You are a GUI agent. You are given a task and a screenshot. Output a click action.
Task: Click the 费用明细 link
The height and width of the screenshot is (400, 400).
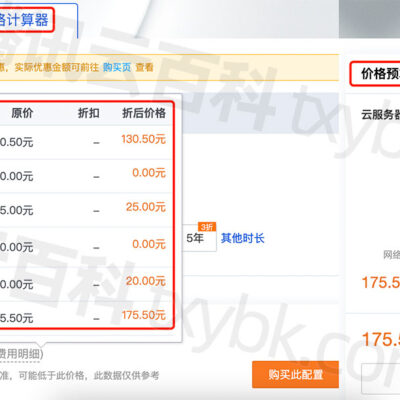(21, 354)
